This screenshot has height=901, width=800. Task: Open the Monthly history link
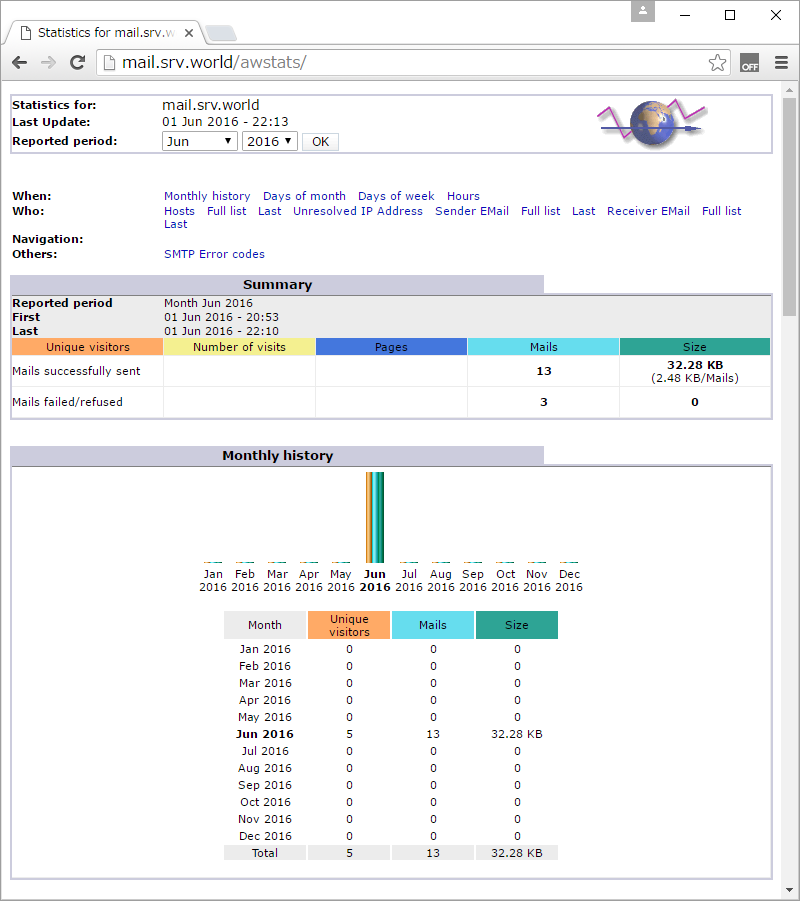click(207, 196)
